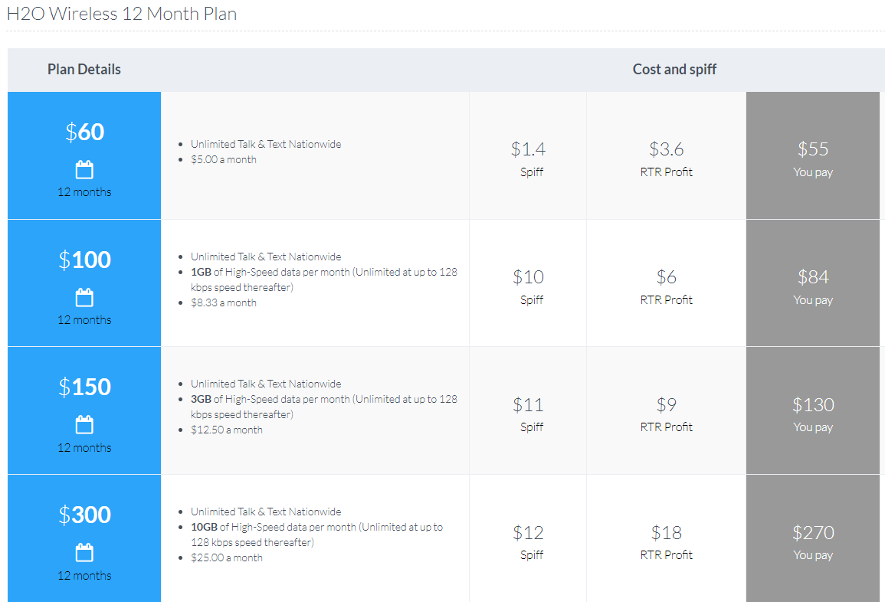Click "12 months" under the $60 plan

[x=85, y=192]
